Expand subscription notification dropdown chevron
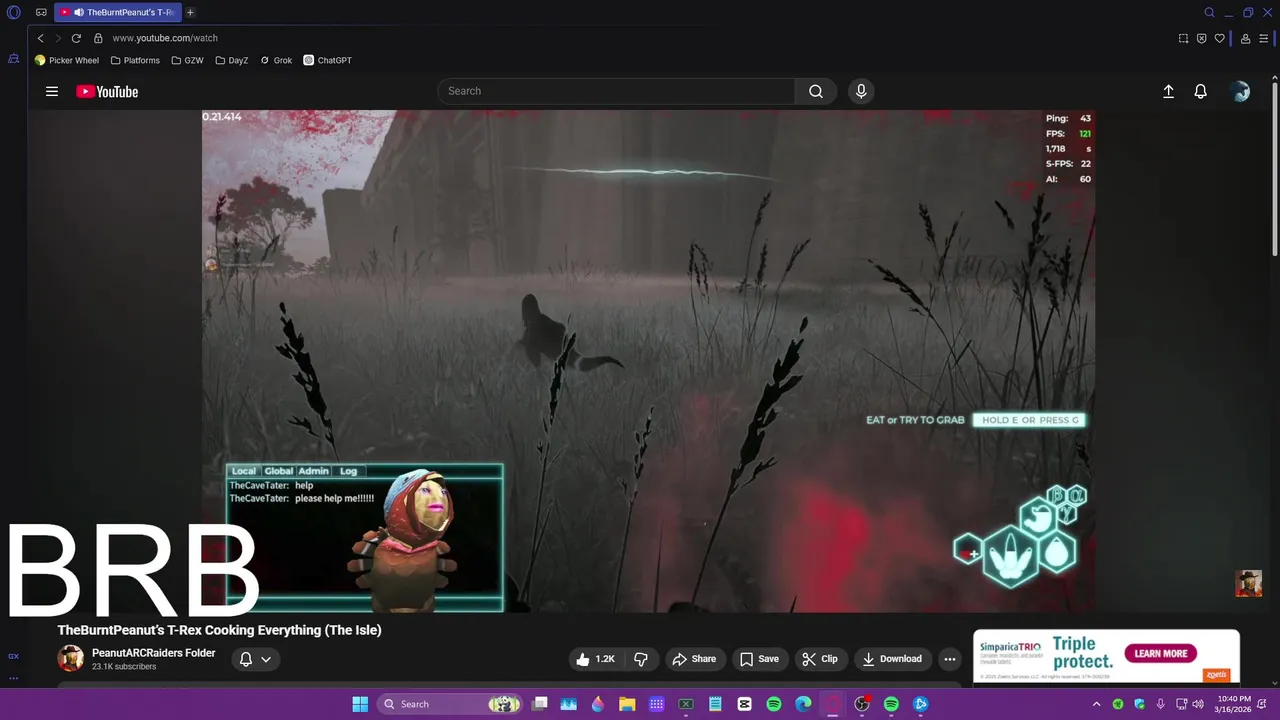1280x720 pixels. click(x=266, y=659)
